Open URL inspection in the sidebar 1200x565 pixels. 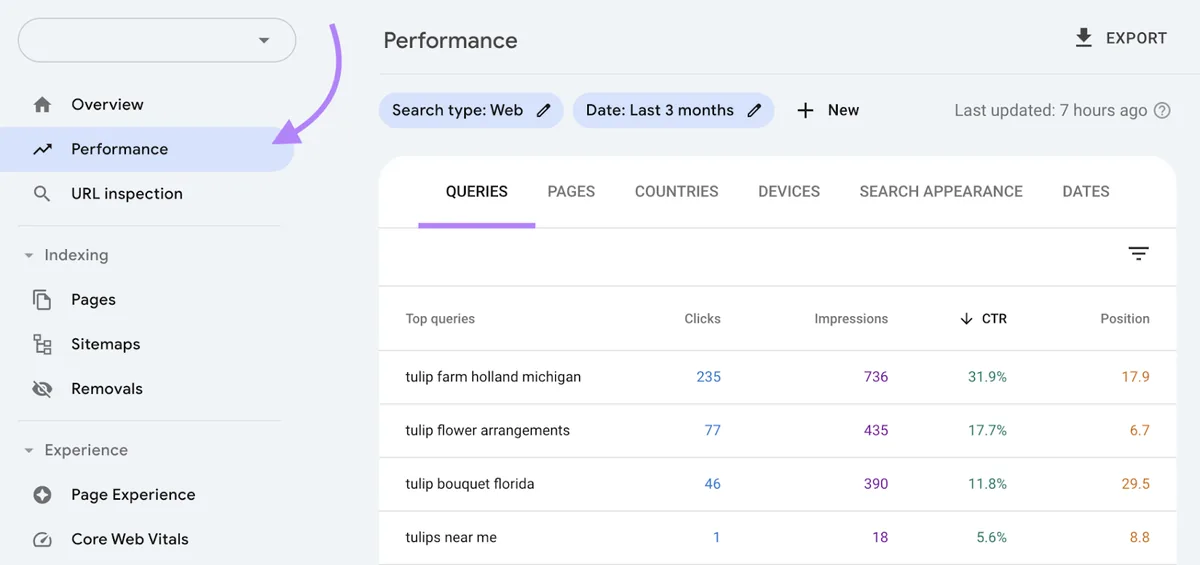(x=127, y=194)
